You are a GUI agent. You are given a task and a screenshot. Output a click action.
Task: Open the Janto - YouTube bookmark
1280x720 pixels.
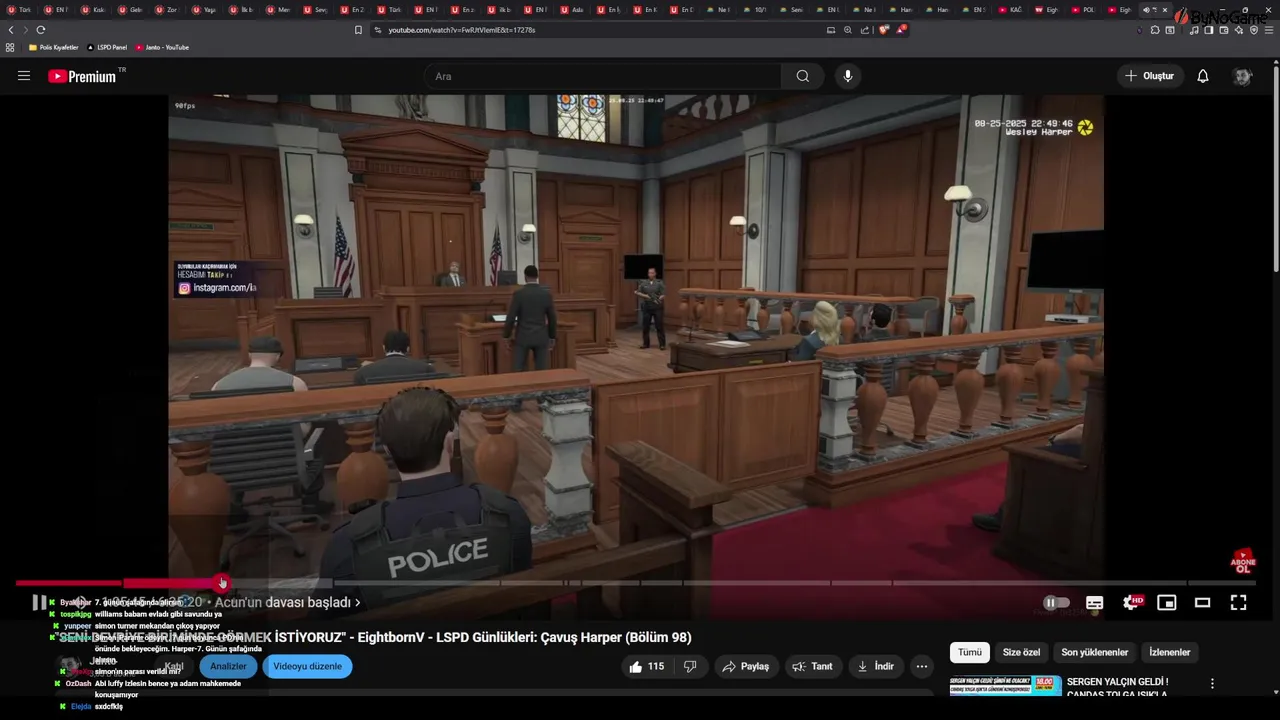pos(162,47)
